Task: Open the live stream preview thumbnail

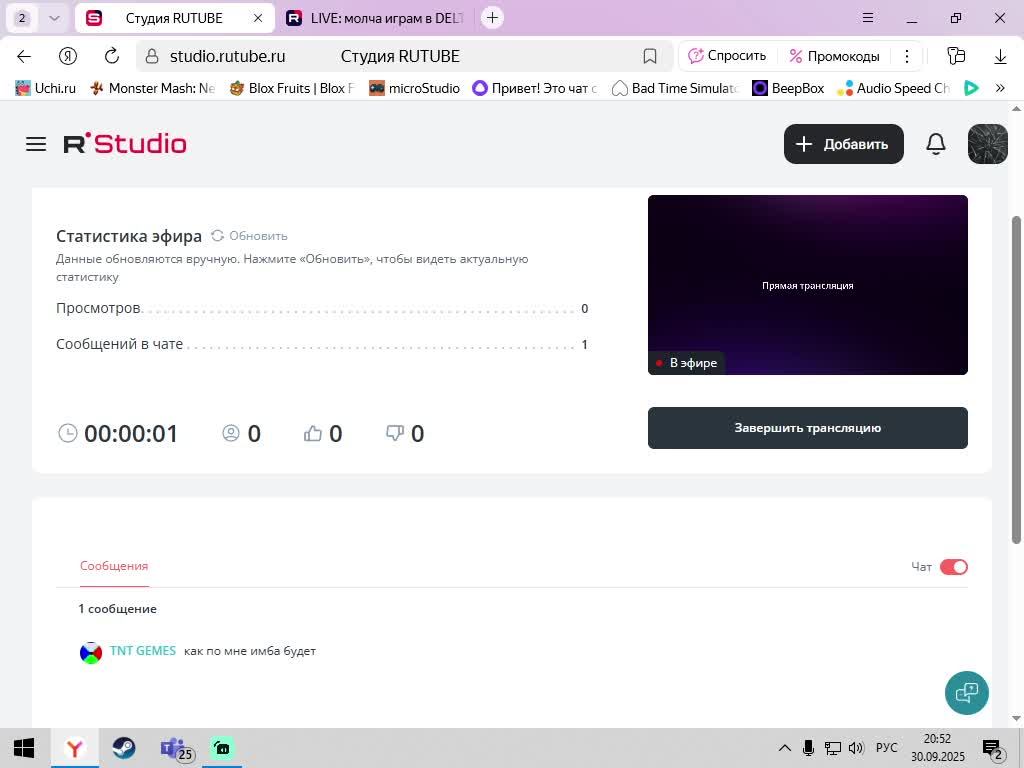Action: point(807,285)
